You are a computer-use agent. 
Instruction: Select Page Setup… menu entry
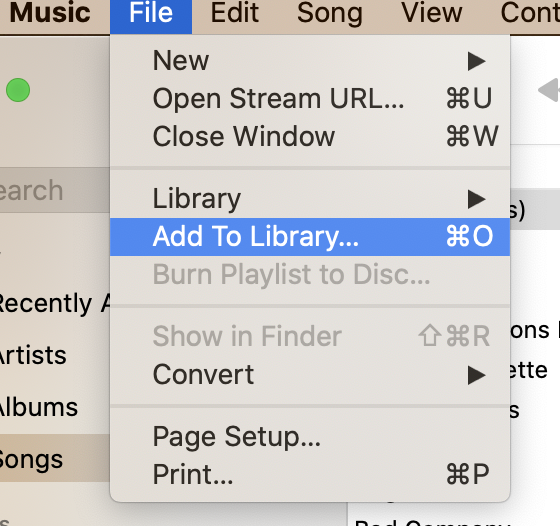(310, 436)
